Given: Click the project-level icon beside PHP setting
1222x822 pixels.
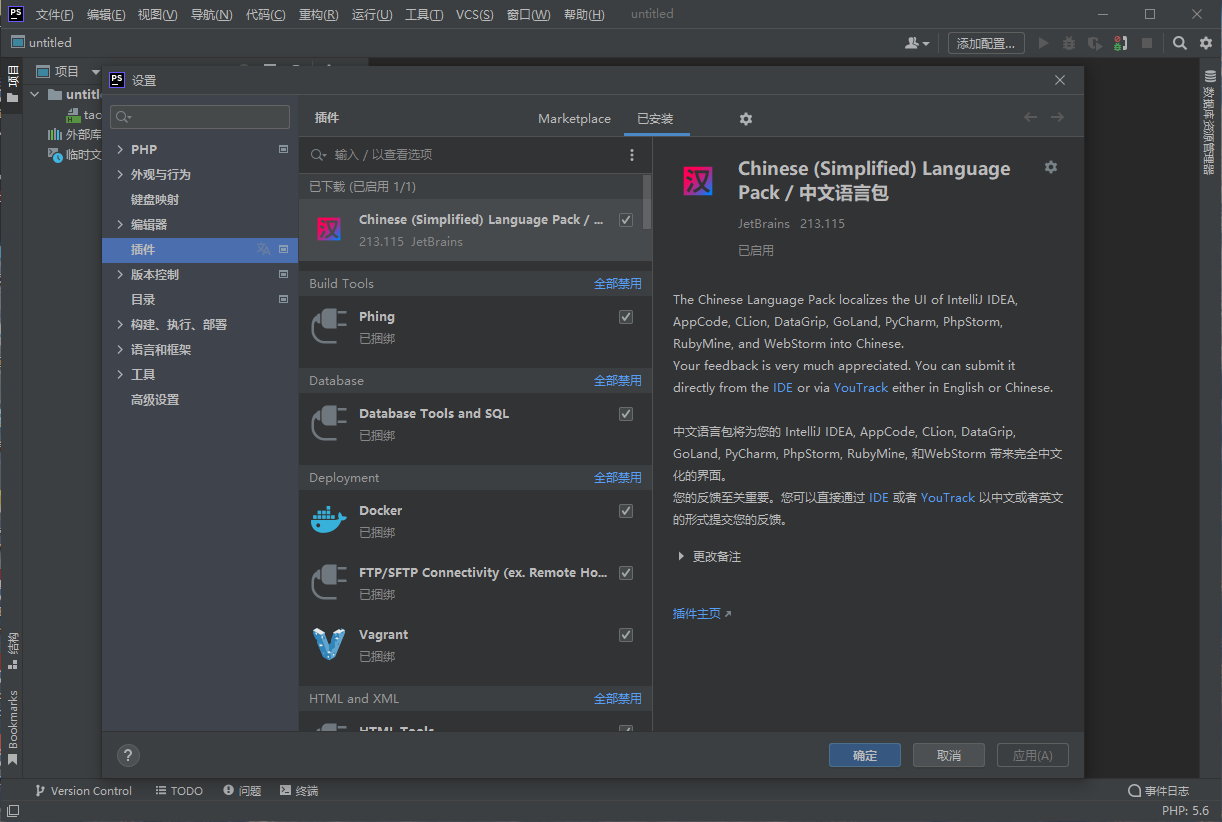Looking at the screenshot, I should pos(283,149).
